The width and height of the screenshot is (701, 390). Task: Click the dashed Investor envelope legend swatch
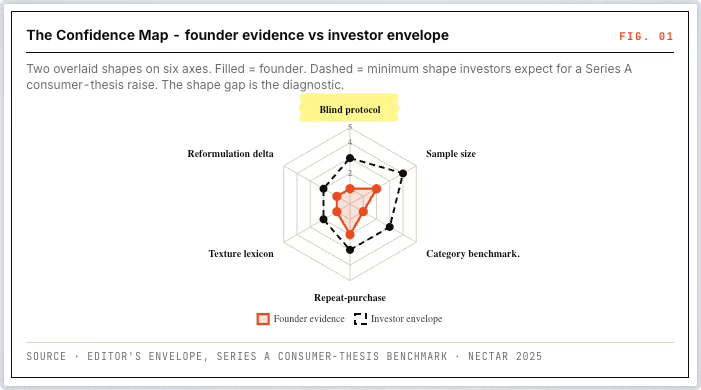[x=360, y=319]
